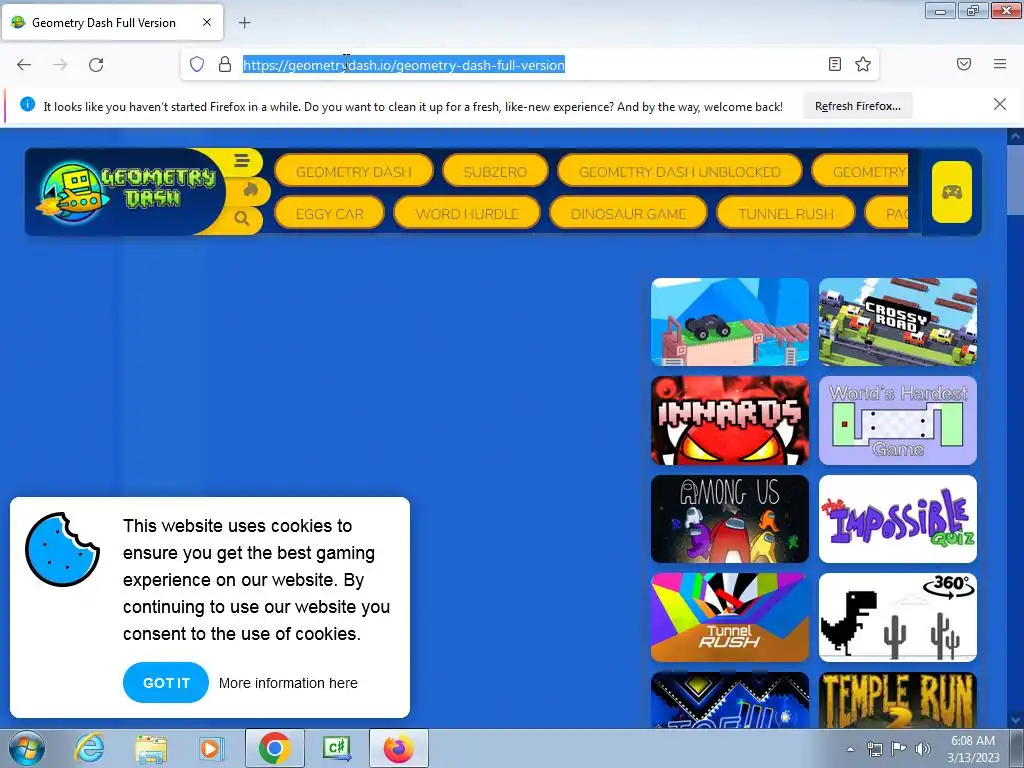Open the WORD HURDLE category pill

(x=467, y=214)
